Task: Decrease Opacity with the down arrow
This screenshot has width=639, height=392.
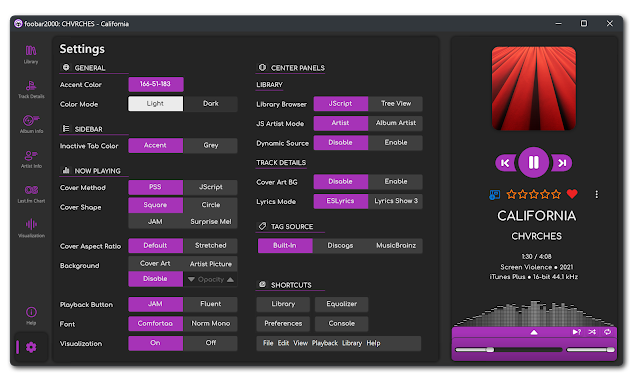Action: 191,280
